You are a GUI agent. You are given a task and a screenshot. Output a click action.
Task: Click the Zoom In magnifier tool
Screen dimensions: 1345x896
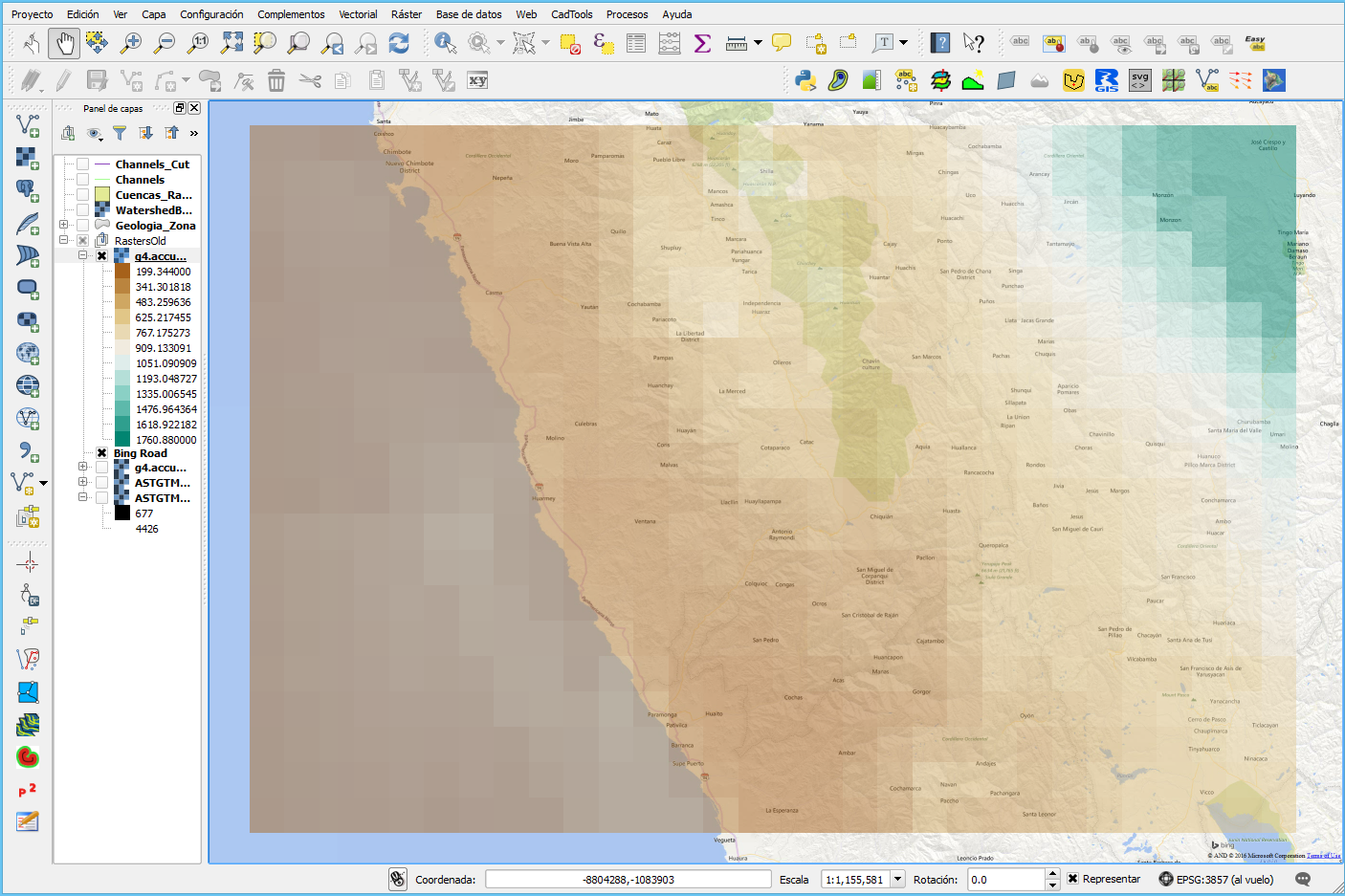[131, 43]
